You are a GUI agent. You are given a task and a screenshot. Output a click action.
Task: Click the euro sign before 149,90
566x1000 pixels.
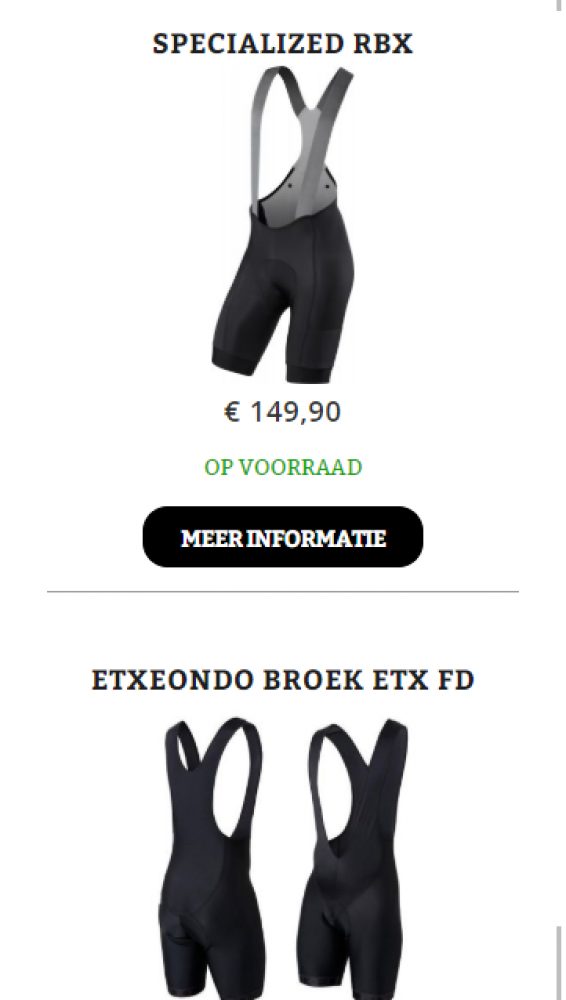point(232,412)
